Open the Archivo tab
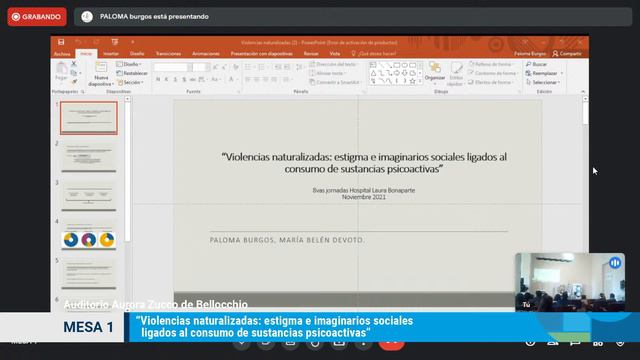Viewport: 640px width, 360px height. [x=62, y=54]
